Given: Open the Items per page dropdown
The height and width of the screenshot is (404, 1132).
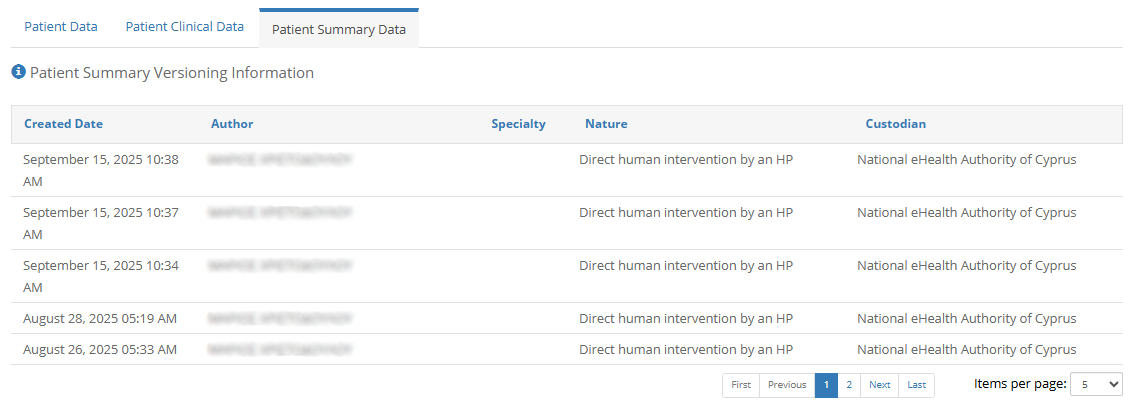Looking at the screenshot, I should pyautogui.click(x=1096, y=384).
